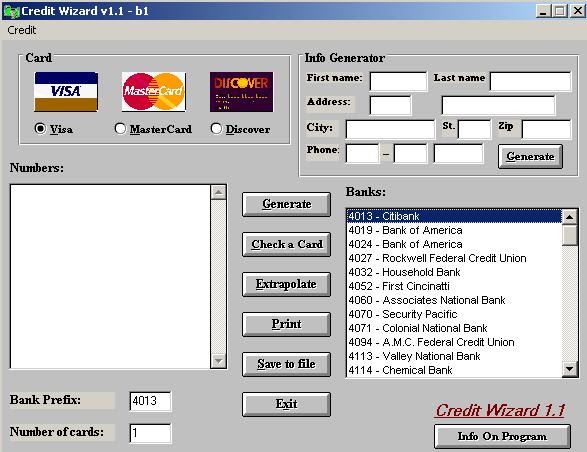Focus the Last name field
The width and height of the screenshot is (587, 452).
(x=530, y=81)
